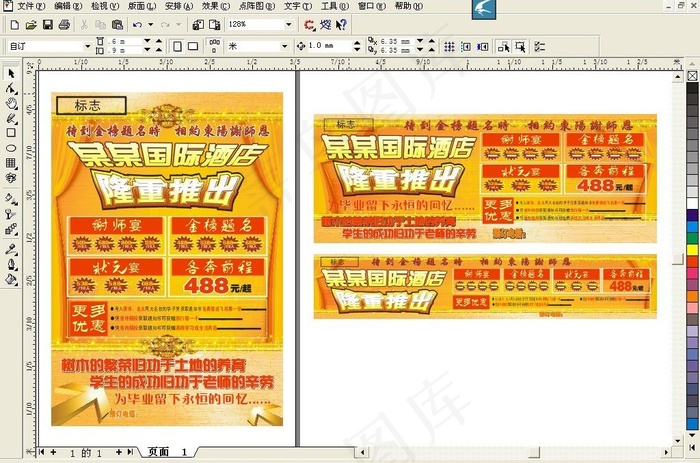This screenshot has height=463, width=700.
Task: Open the 编辑 menu
Action: click(68, 6)
